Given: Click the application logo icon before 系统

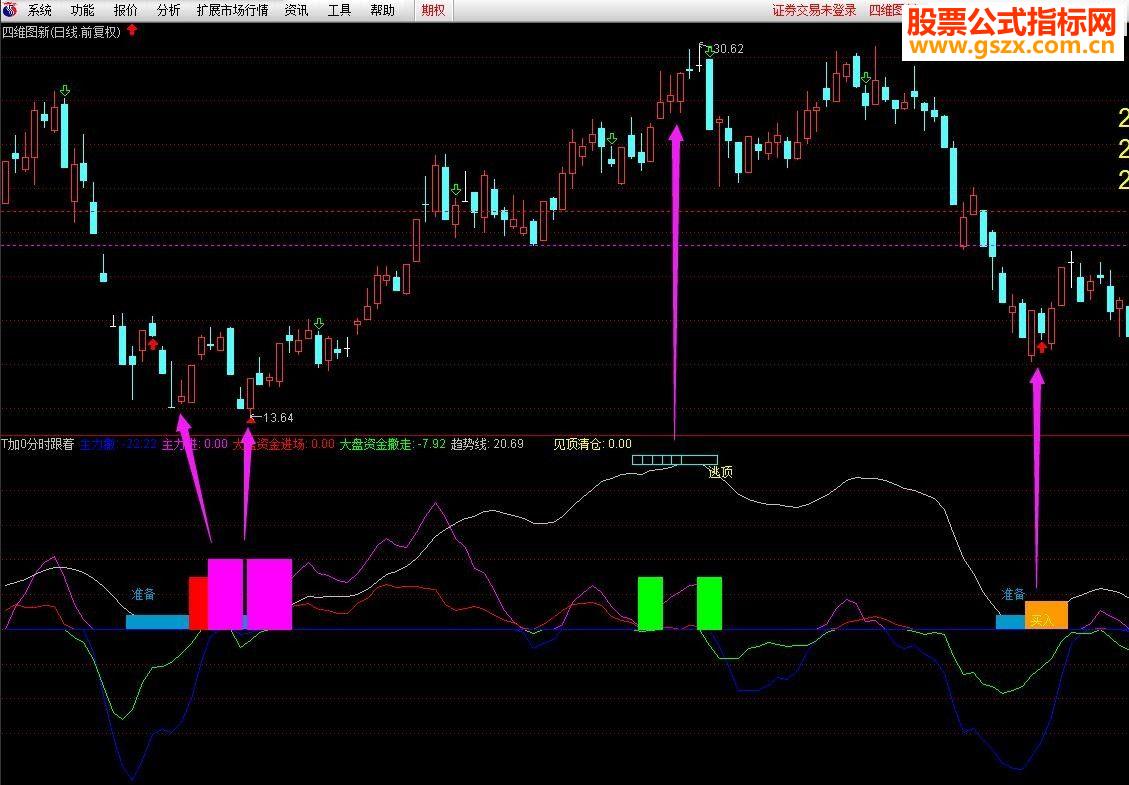Looking at the screenshot, I should [9, 9].
